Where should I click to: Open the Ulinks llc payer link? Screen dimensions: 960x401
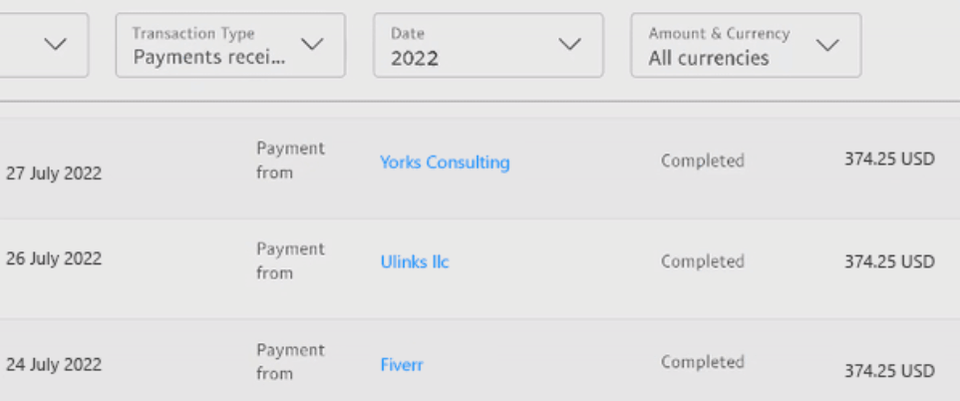414,262
